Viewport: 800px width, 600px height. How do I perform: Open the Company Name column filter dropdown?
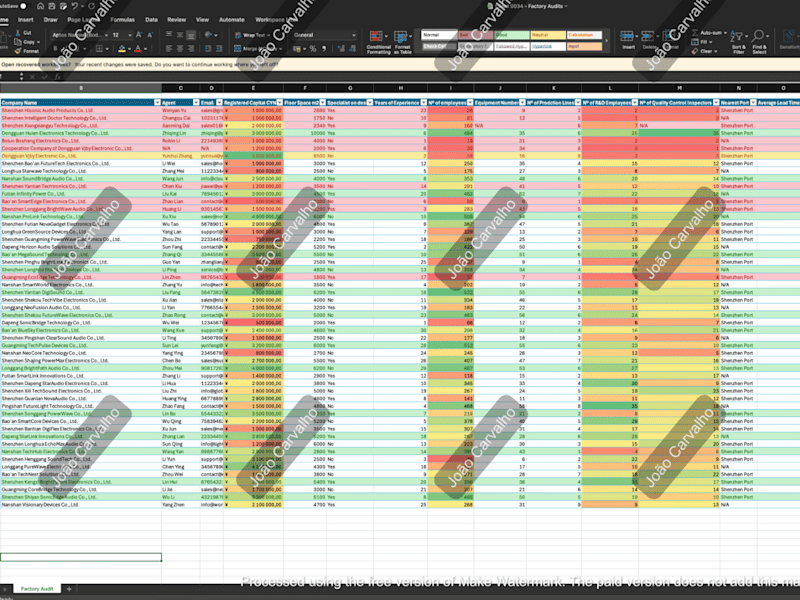[157, 103]
